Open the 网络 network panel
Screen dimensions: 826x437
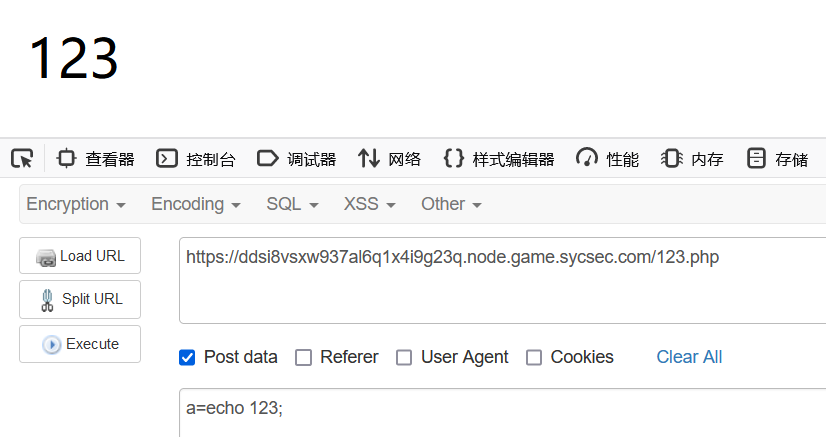pos(389,158)
